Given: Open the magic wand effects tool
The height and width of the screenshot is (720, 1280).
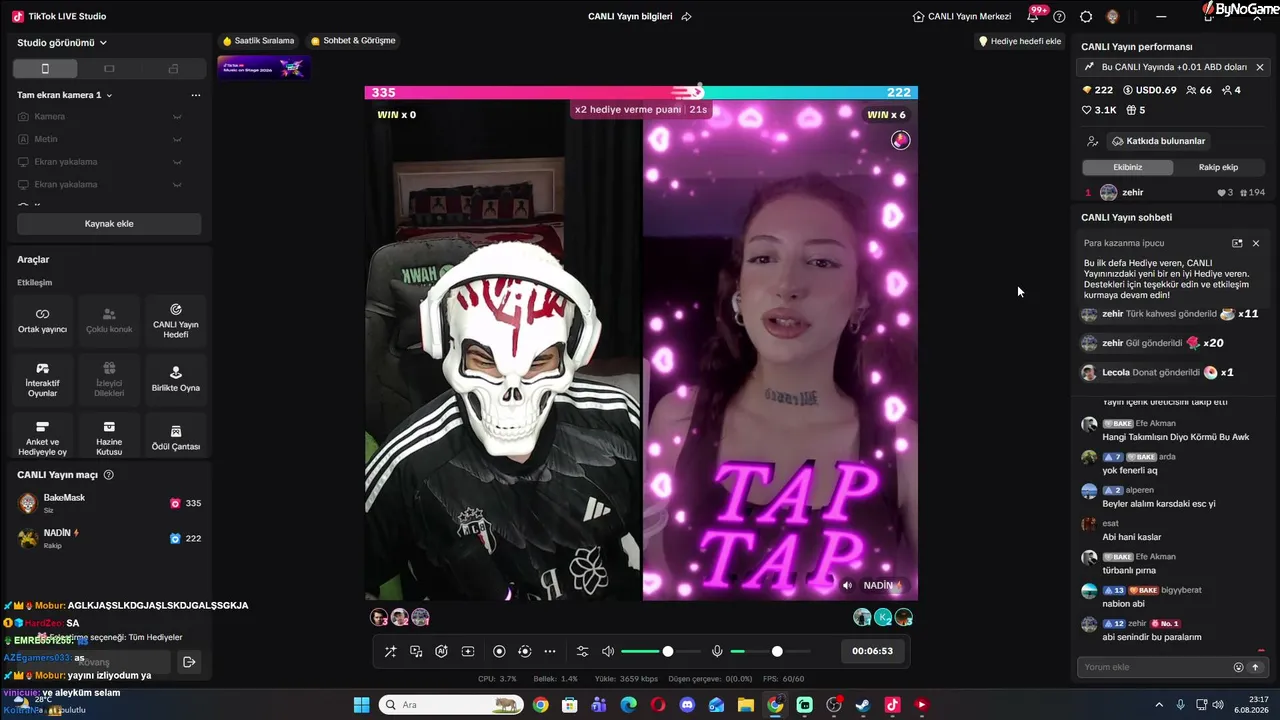Looking at the screenshot, I should [390, 651].
